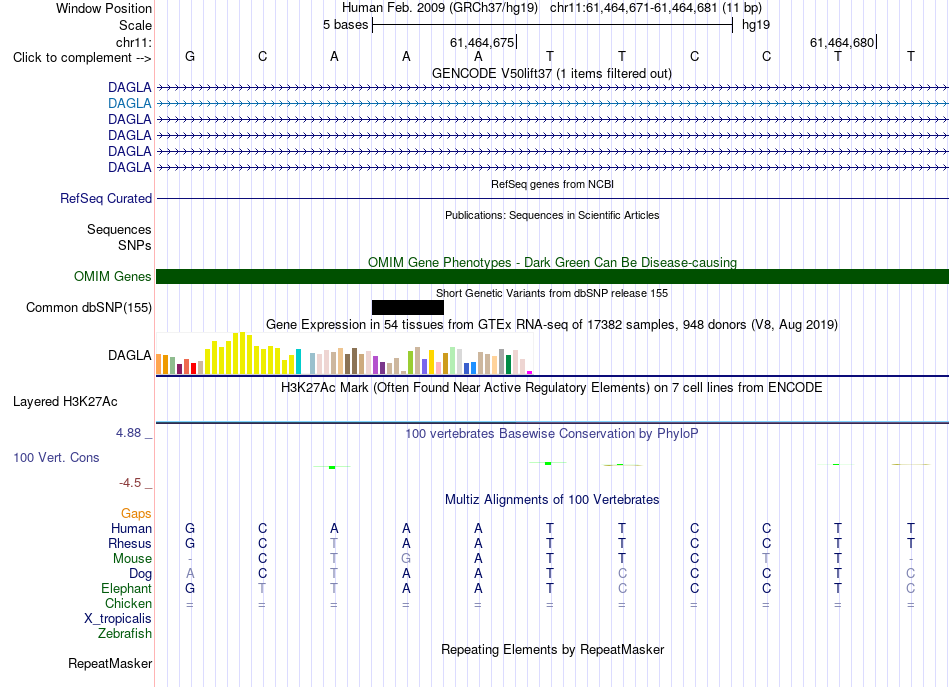Click the DAGLA label beside GTEx chart
950x687 pixels.
point(130,356)
